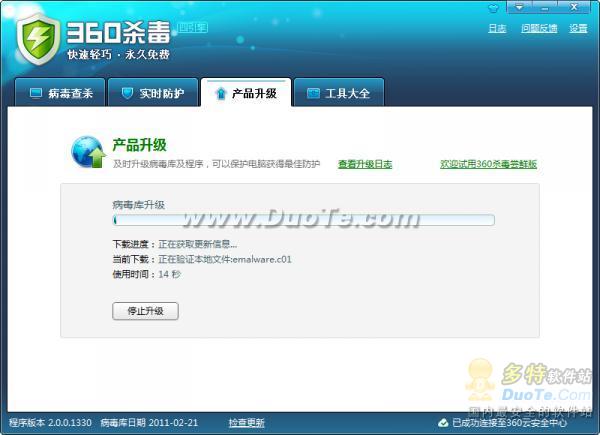
Task: Open the 工具大全 tools tab
Action: (x=339, y=92)
